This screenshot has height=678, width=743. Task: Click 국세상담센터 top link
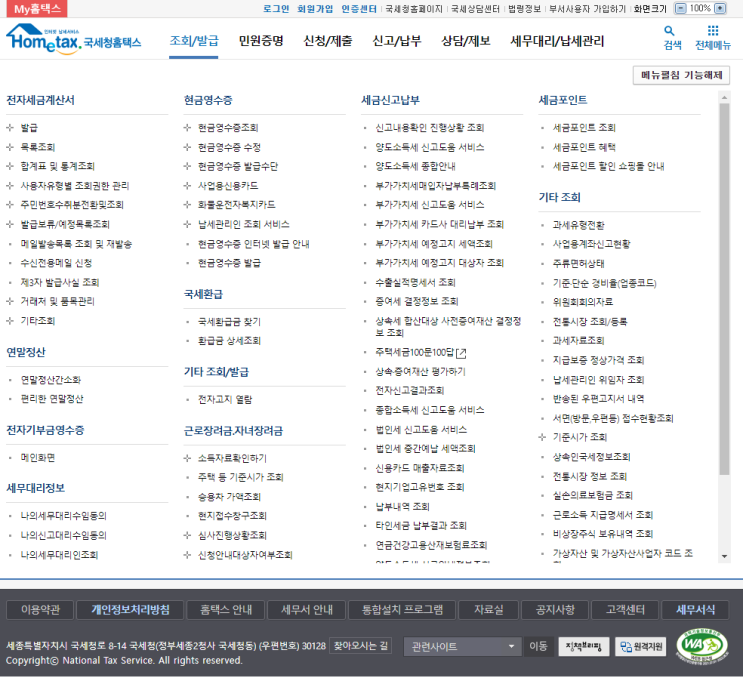[x=475, y=9]
